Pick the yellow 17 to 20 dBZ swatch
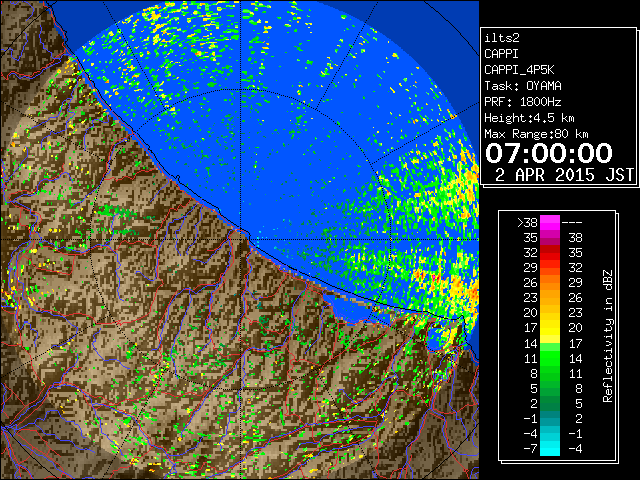This screenshot has width=640, height=480. click(550, 328)
